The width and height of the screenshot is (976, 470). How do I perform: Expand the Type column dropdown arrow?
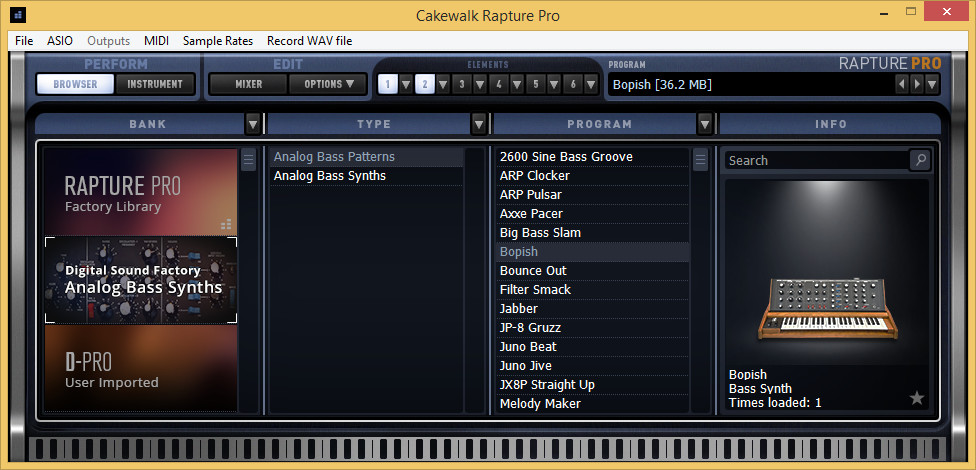pos(479,124)
